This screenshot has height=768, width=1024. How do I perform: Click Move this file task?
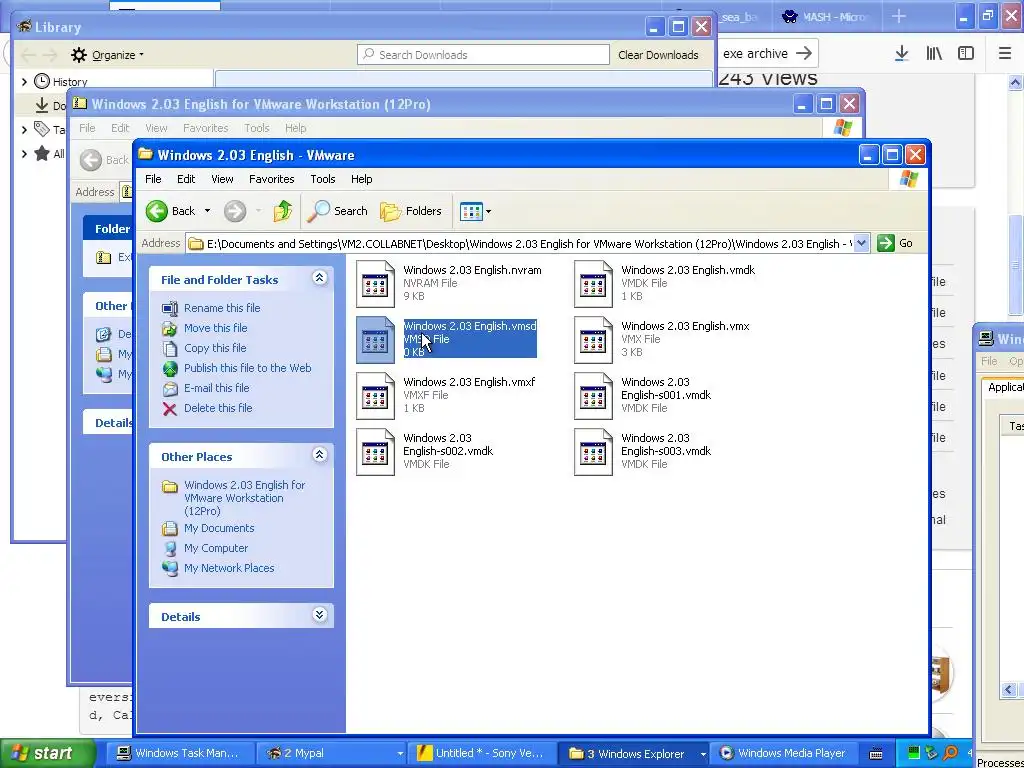[x=215, y=328]
